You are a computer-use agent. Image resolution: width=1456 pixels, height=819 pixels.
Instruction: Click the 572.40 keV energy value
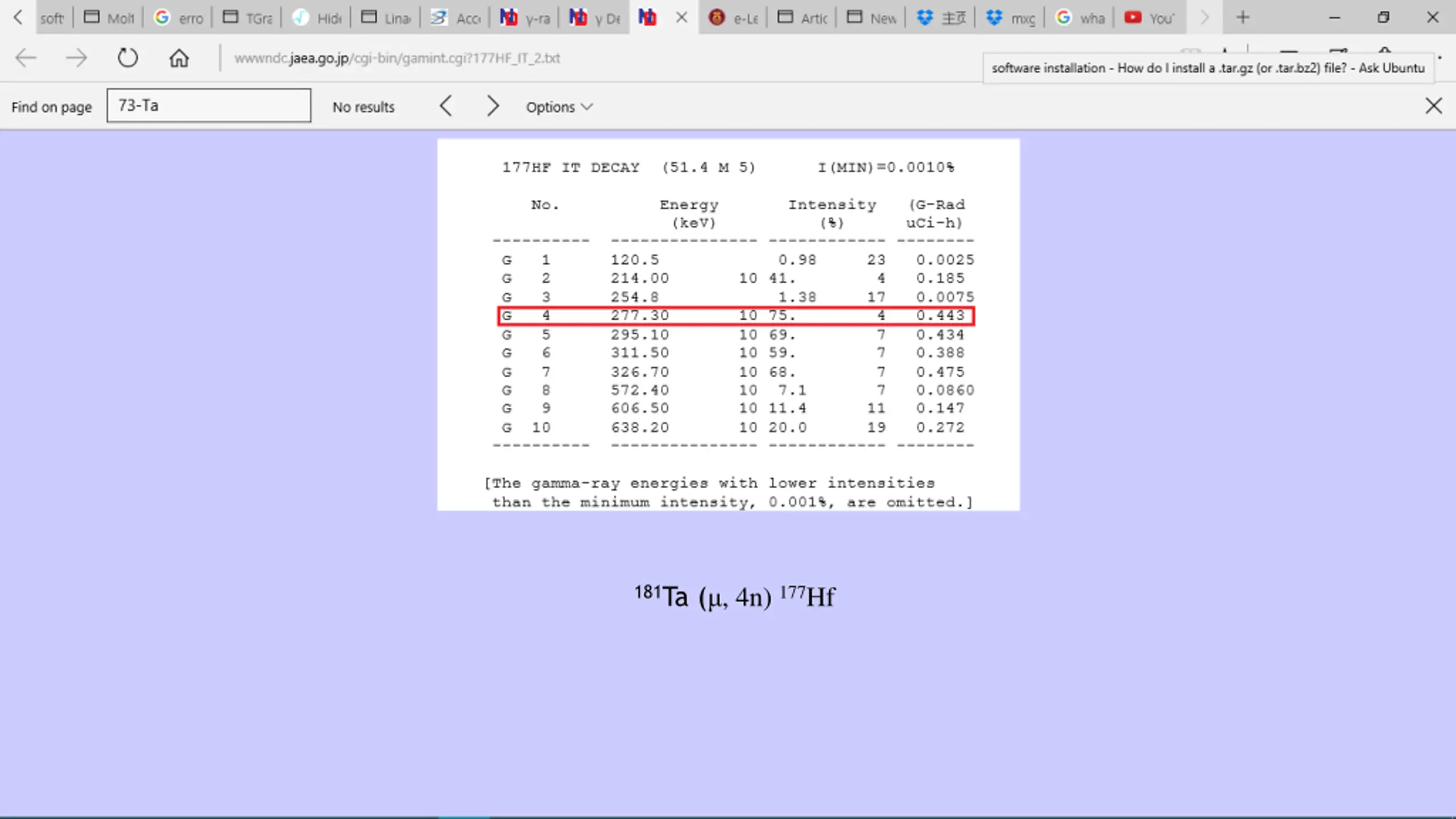(640, 390)
